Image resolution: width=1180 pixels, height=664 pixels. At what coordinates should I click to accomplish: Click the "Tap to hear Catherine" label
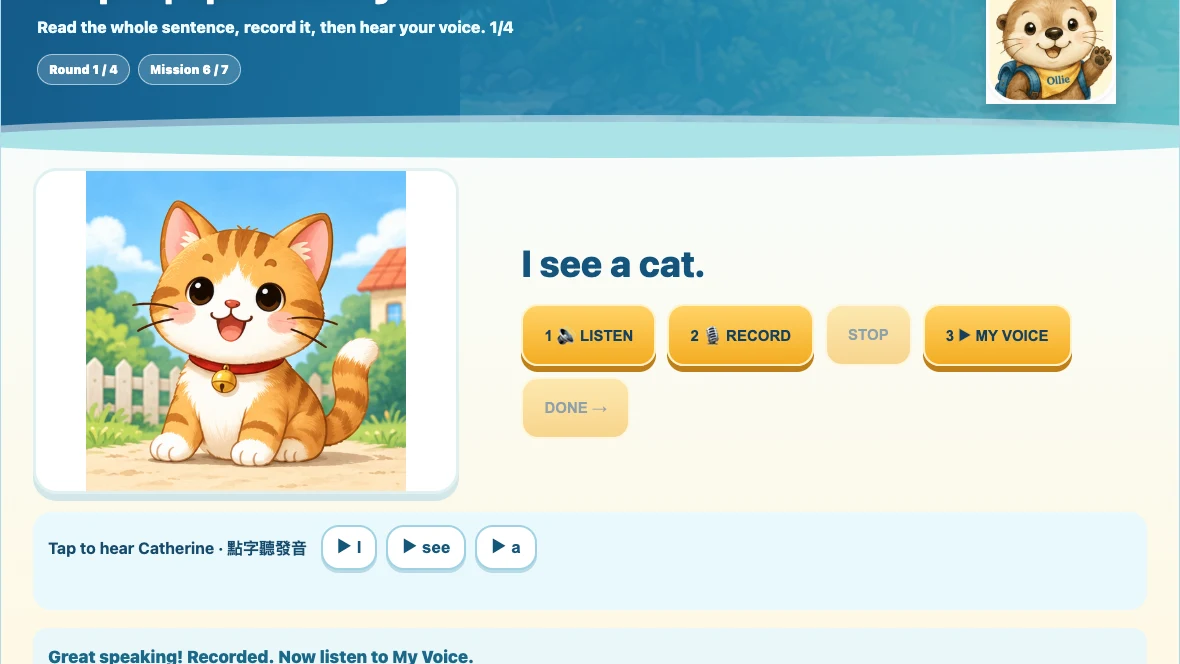click(178, 548)
